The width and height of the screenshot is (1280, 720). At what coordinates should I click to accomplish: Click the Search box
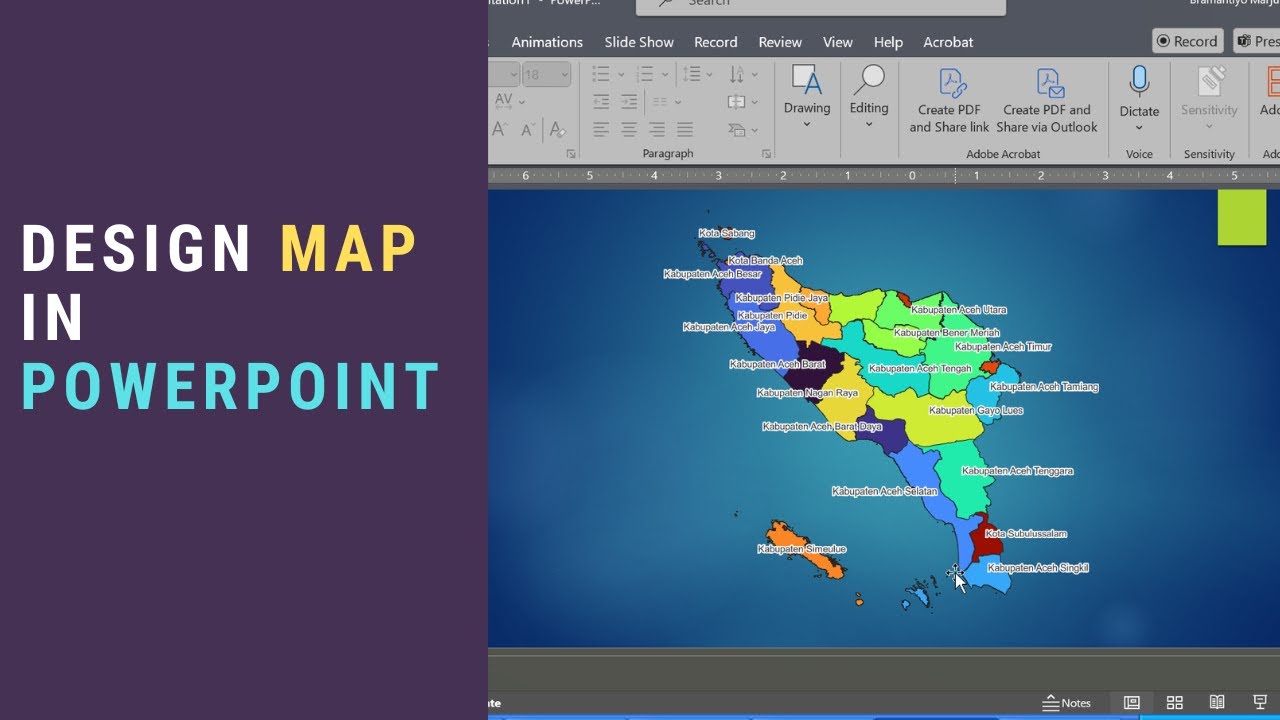click(821, 5)
